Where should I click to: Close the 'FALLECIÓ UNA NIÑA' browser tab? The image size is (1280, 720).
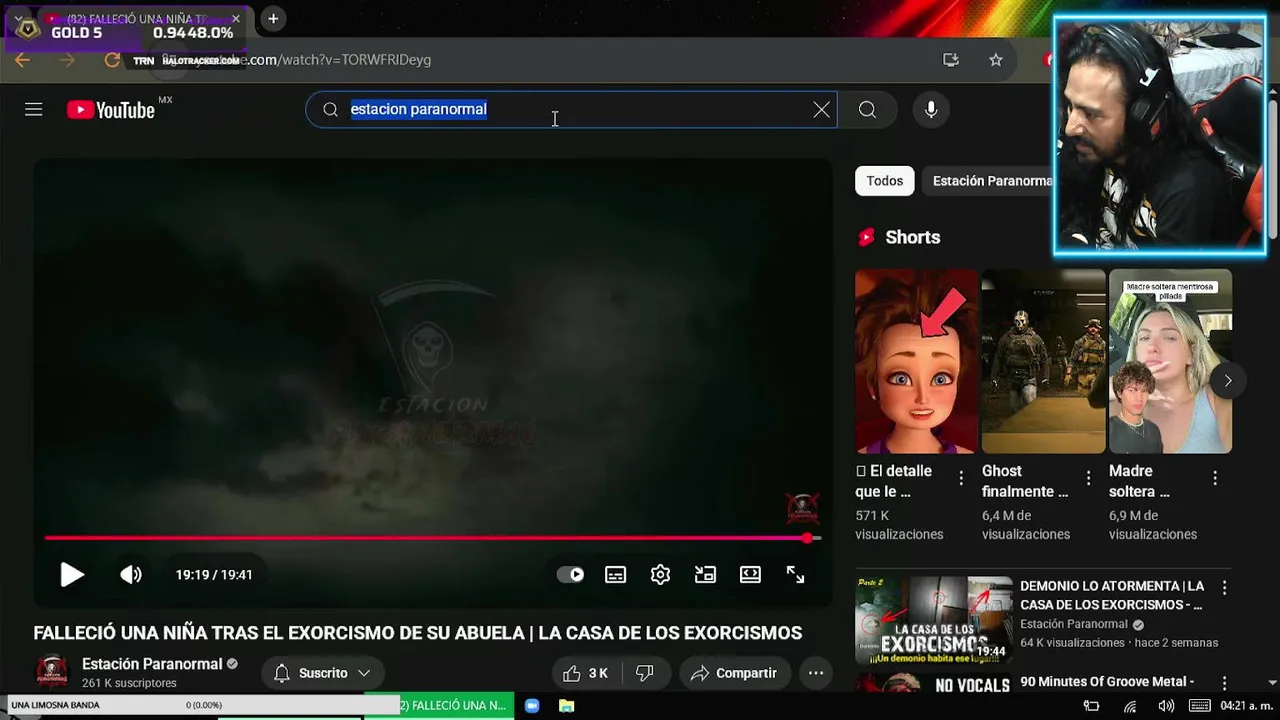click(x=236, y=19)
